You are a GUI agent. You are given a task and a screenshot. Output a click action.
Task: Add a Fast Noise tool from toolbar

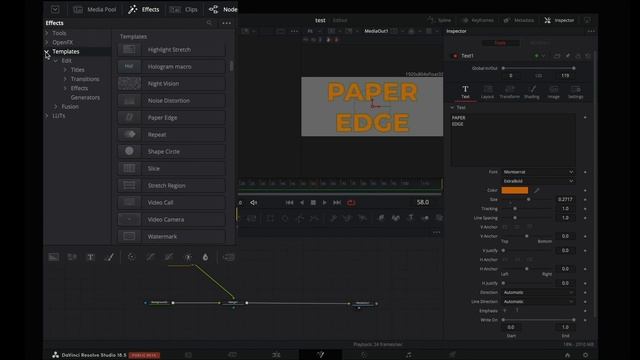click(x=72, y=257)
